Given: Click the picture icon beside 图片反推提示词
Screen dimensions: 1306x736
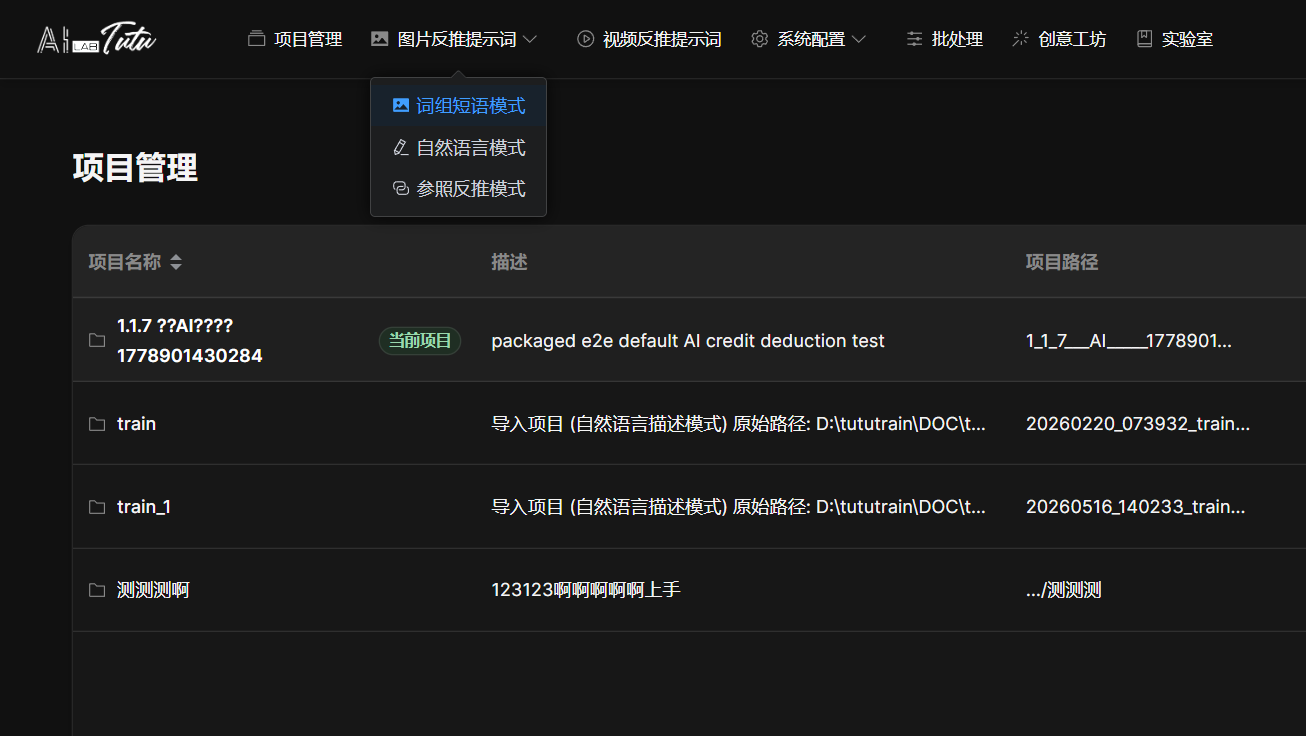Looking at the screenshot, I should point(379,39).
